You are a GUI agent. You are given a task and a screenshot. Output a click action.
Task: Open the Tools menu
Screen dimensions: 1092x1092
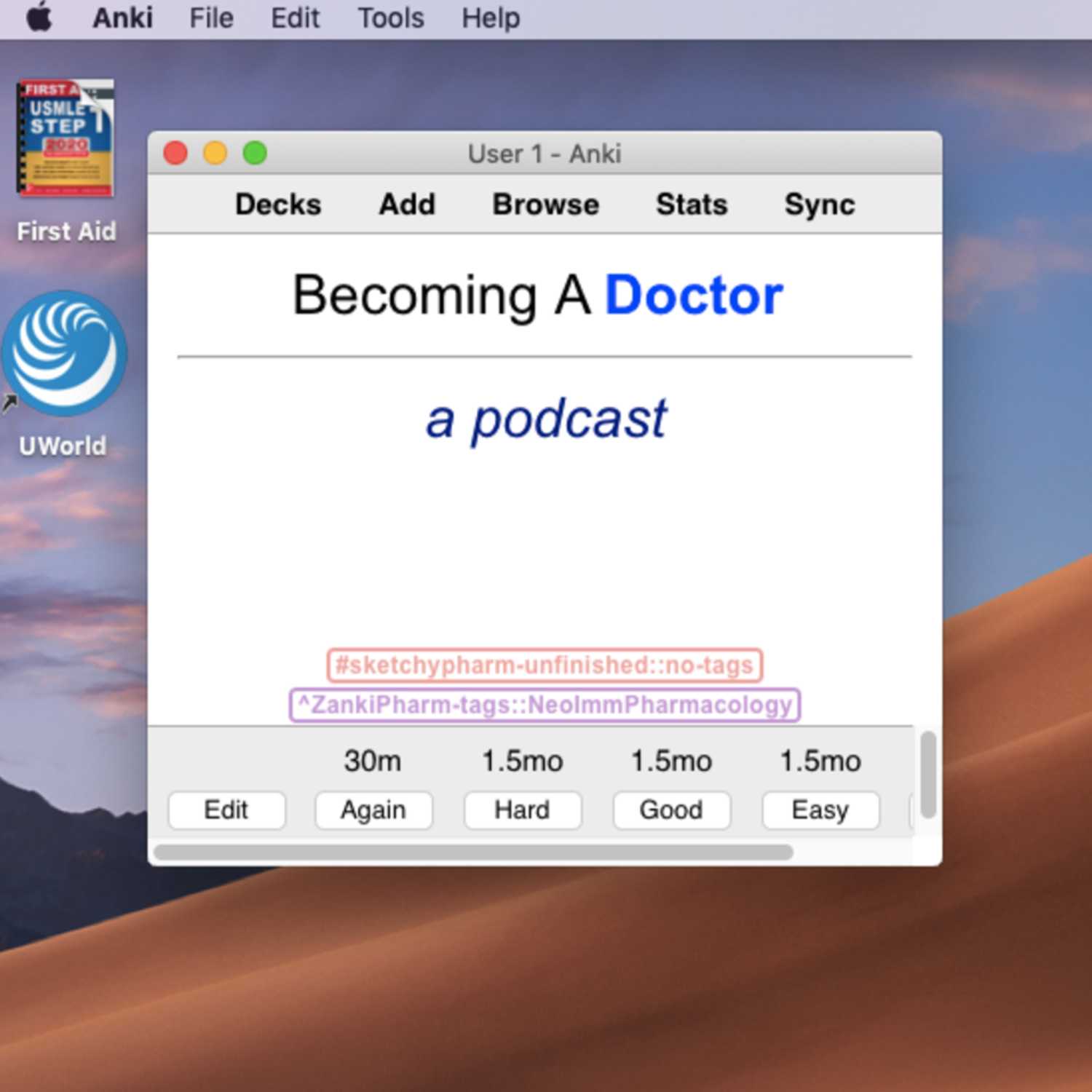click(x=391, y=17)
